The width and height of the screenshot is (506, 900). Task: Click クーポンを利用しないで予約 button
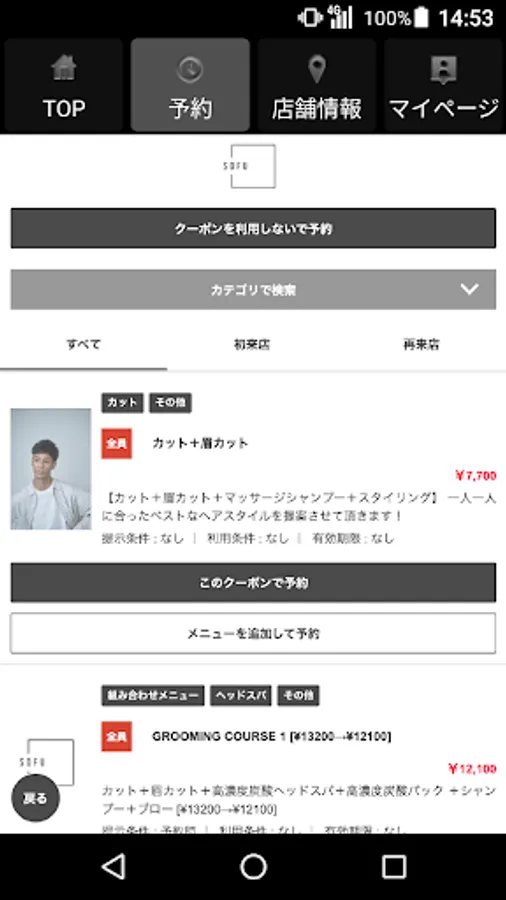[x=253, y=228]
